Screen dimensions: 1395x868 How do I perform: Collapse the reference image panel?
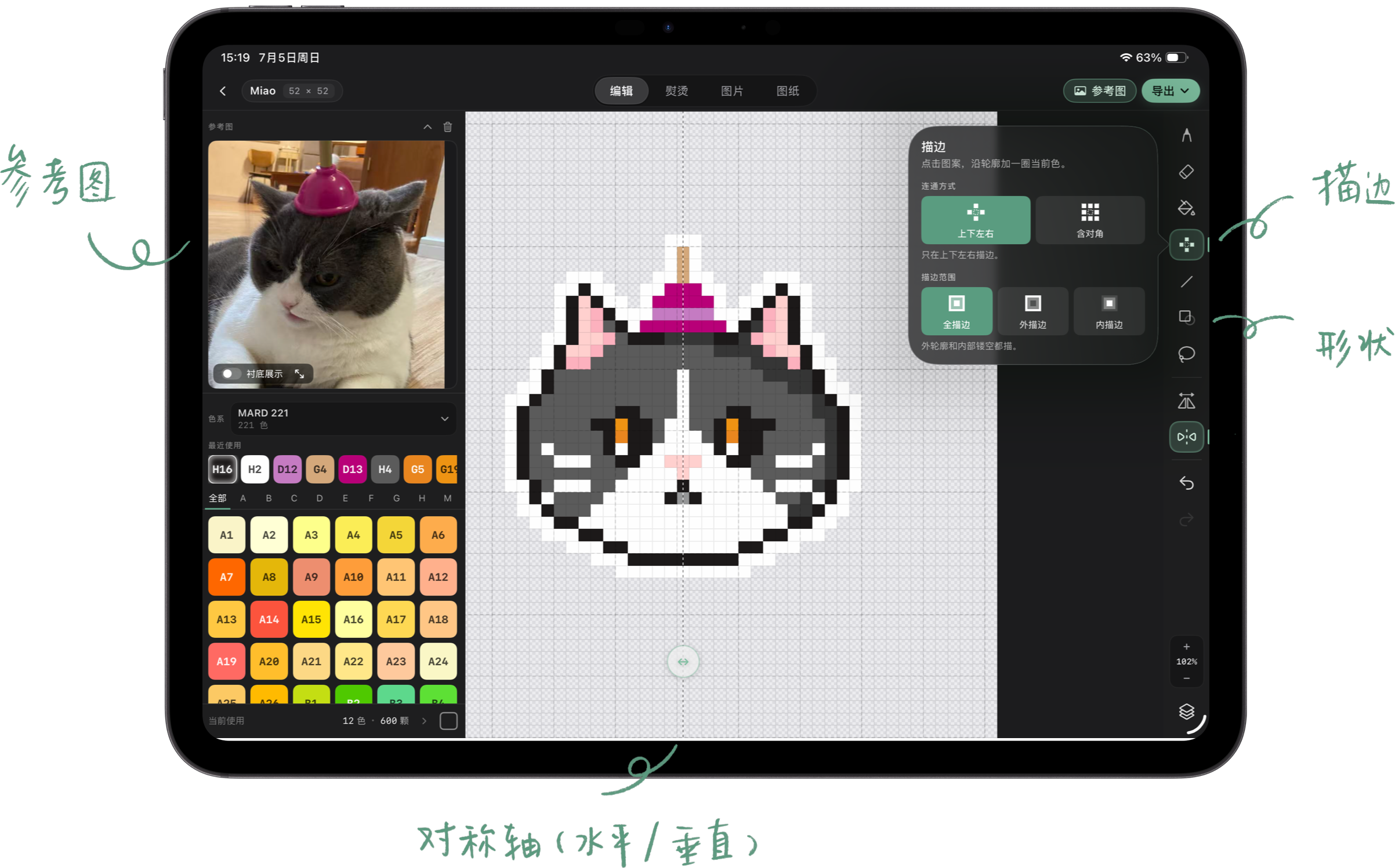427,126
